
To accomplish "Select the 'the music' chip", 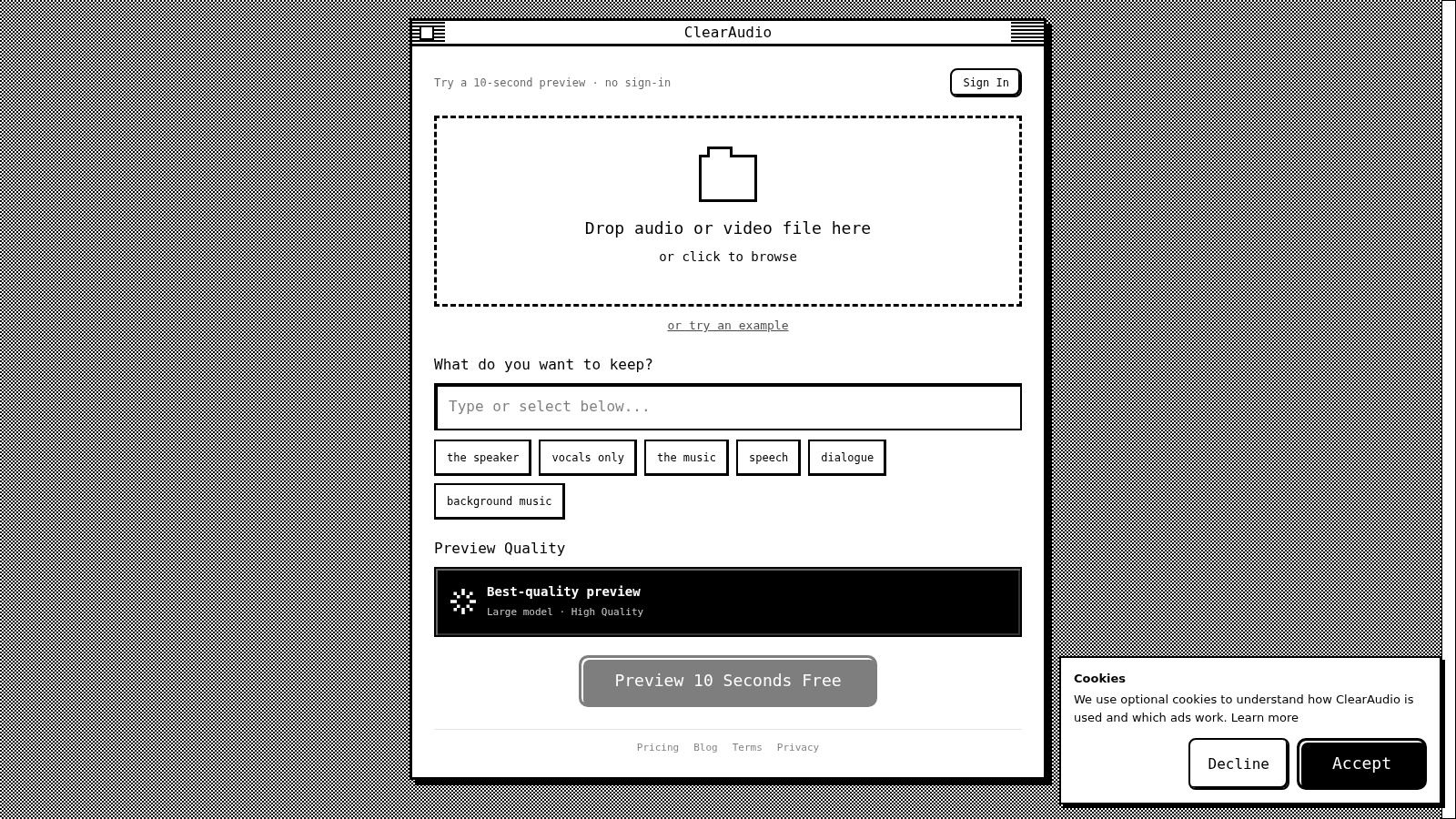I will coord(686,458).
